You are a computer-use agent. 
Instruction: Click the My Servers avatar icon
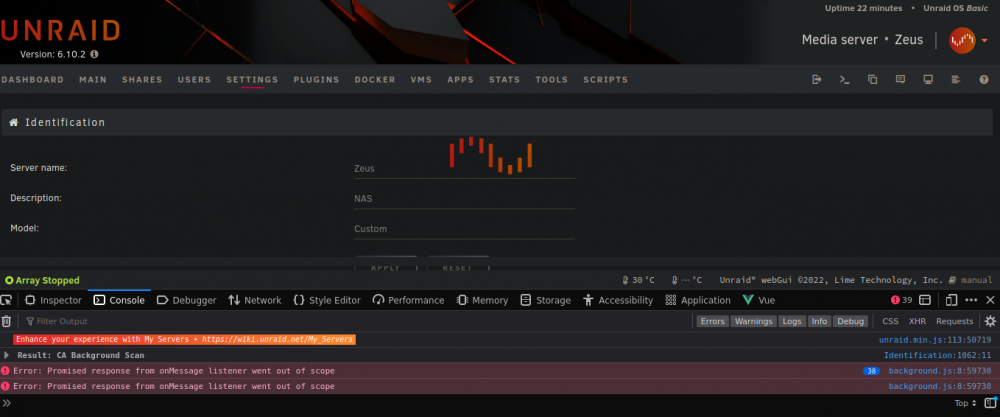[x=962, y=40]
